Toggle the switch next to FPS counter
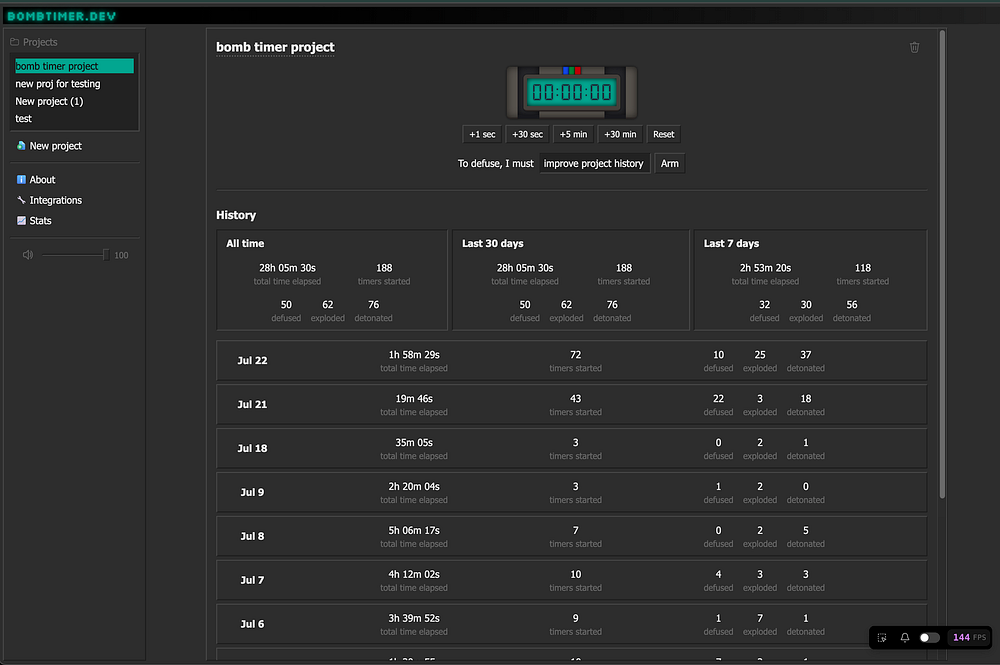 pos(929,637)
